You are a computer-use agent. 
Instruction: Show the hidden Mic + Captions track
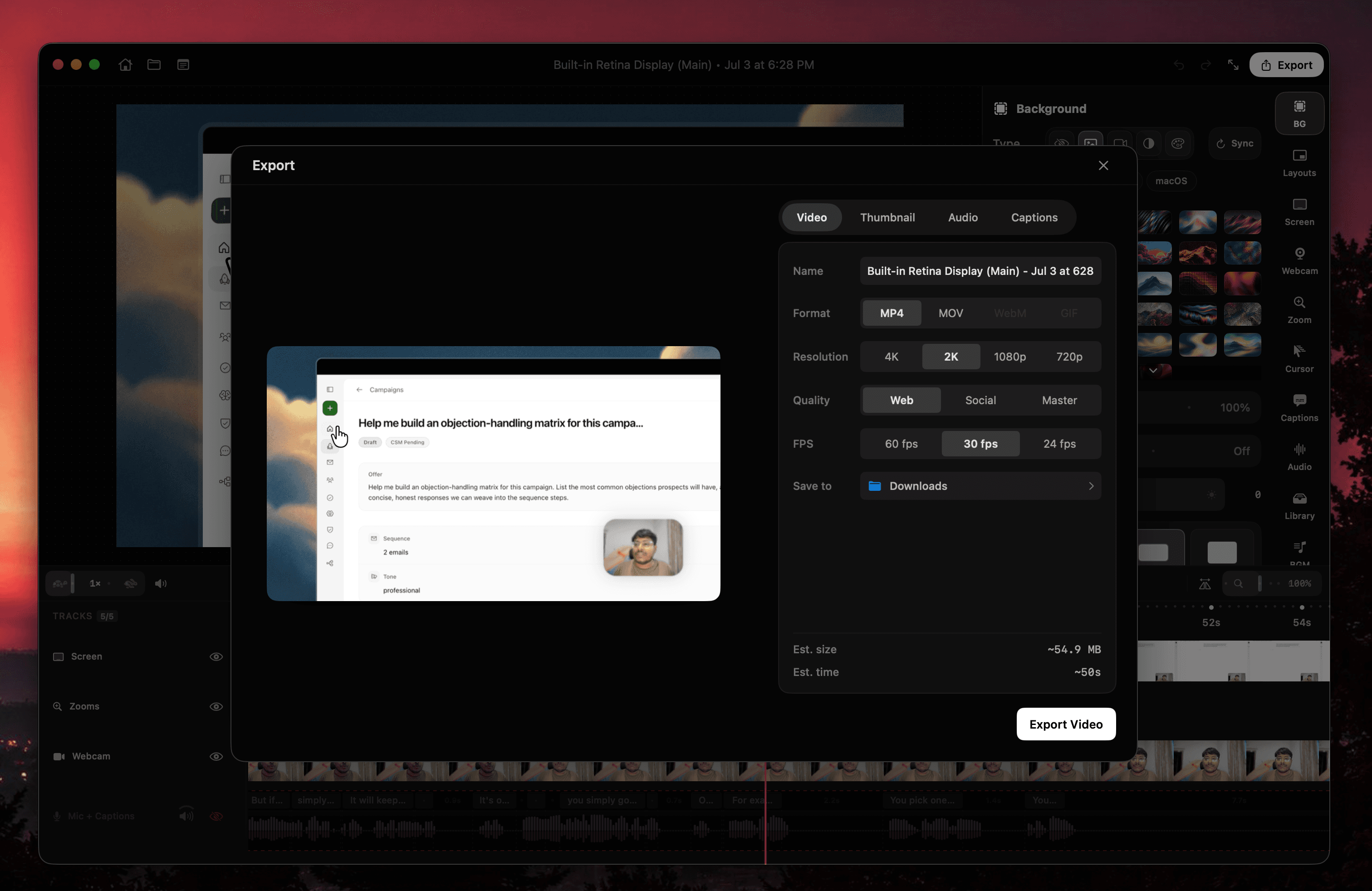click(216, 816)
